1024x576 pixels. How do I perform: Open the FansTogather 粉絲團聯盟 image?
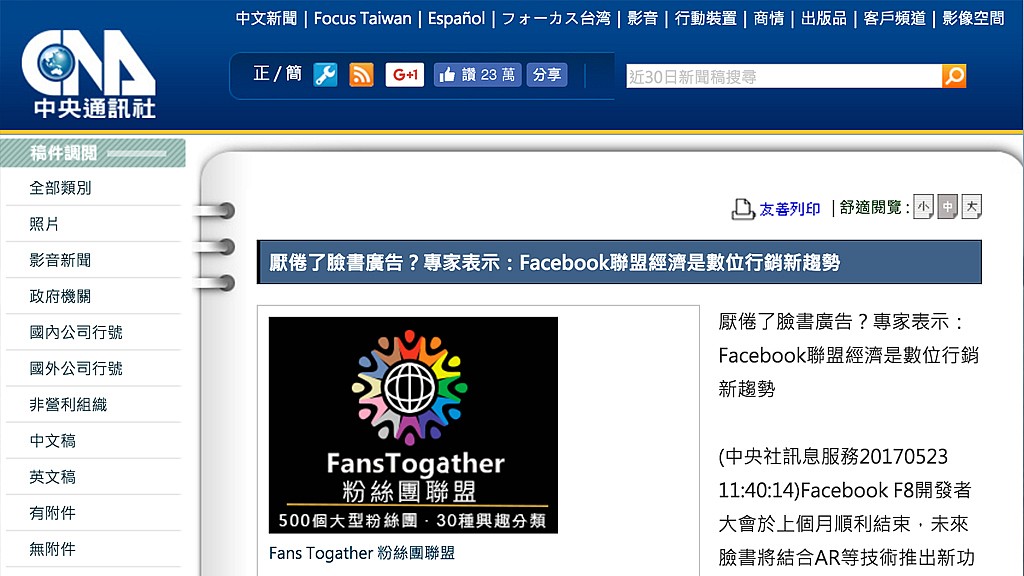point(413,425)
